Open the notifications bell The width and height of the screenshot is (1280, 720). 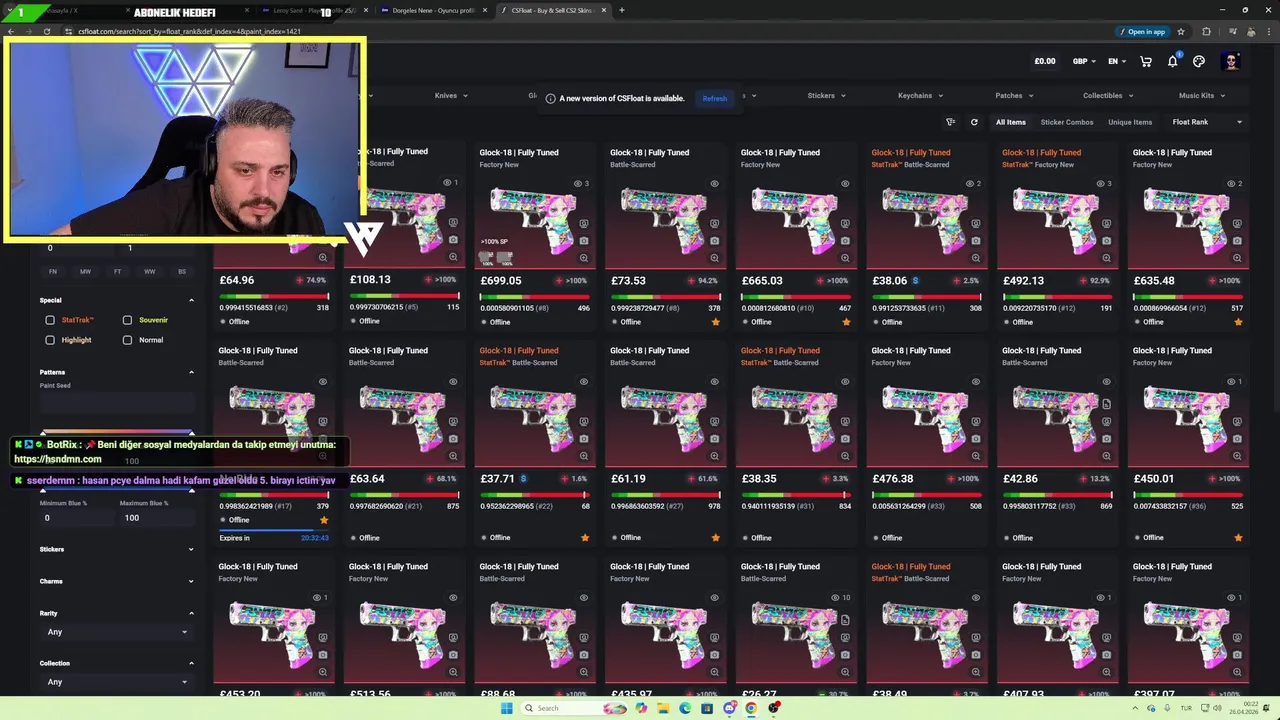tap(1173, 61)
